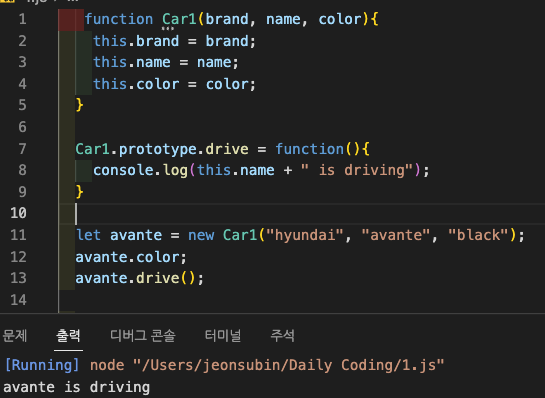Click the 'let' keyword on line 11
The width and height of the screenshot is (545, 398).
(88, 235)
